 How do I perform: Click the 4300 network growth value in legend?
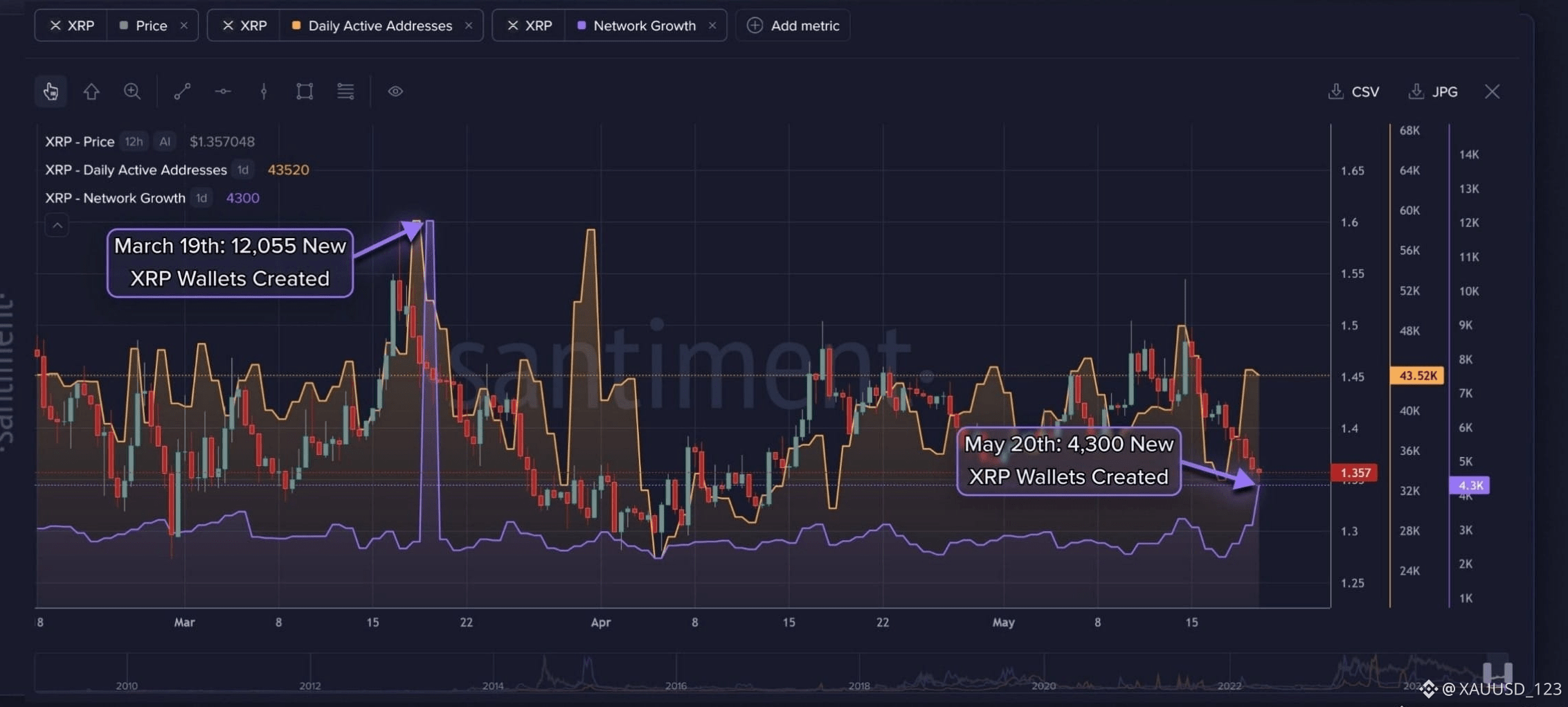tap(243, 199)
